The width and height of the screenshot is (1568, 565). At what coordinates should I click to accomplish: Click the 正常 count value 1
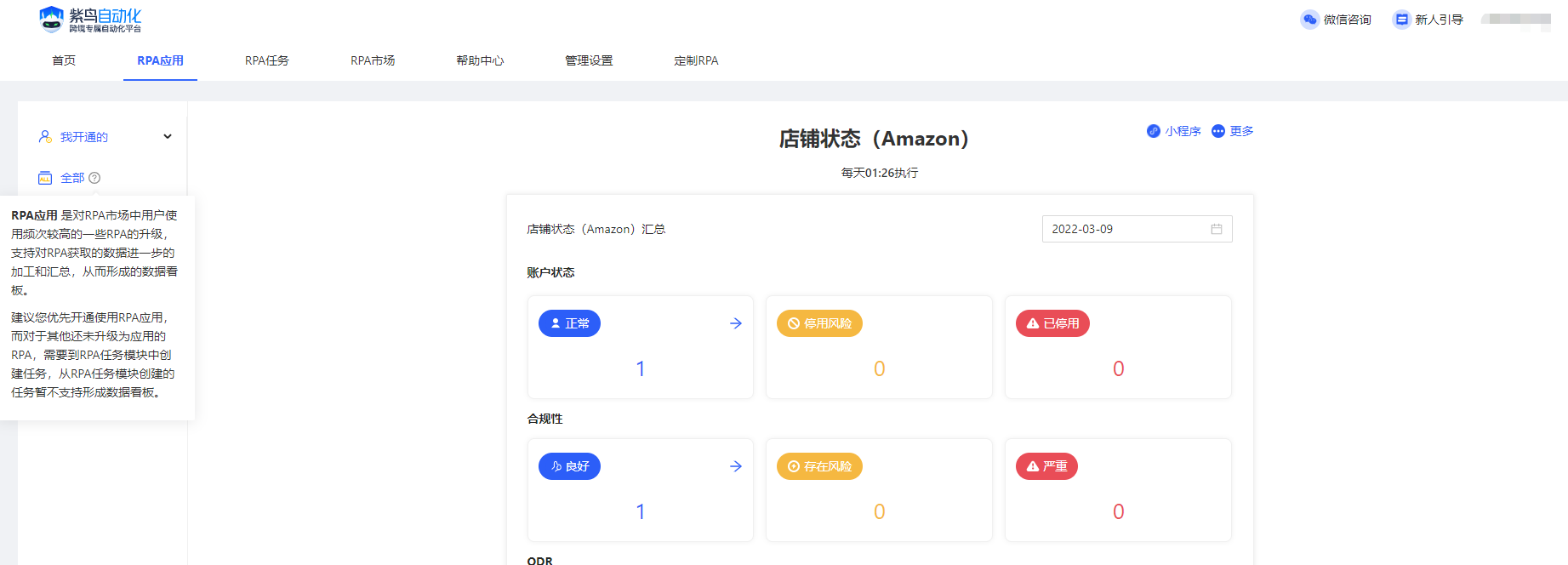[641, 368]
